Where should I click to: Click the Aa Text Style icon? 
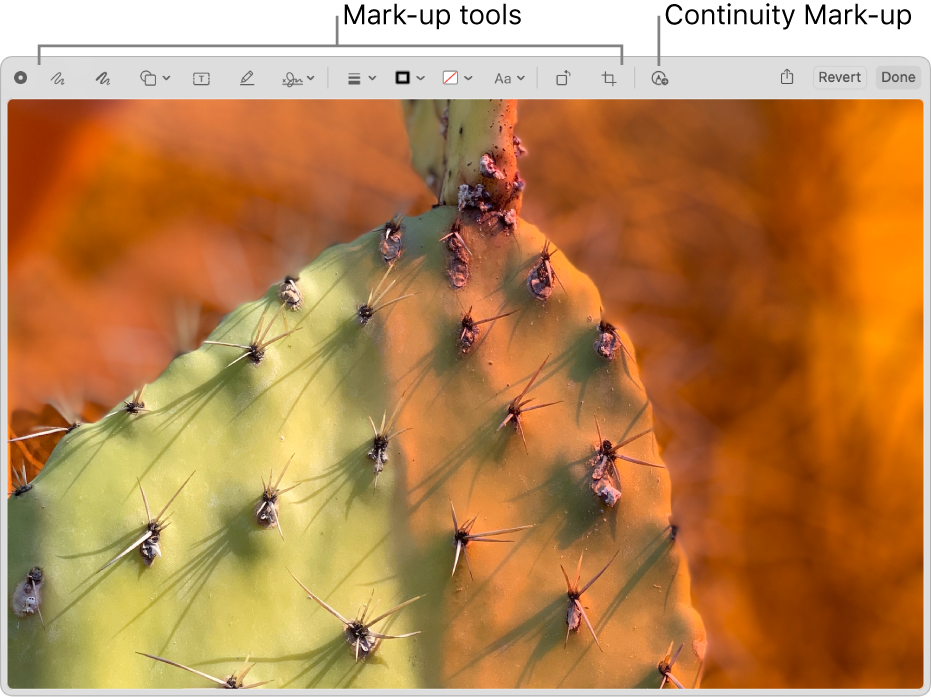pyautogui.click(x=503, y=78)
